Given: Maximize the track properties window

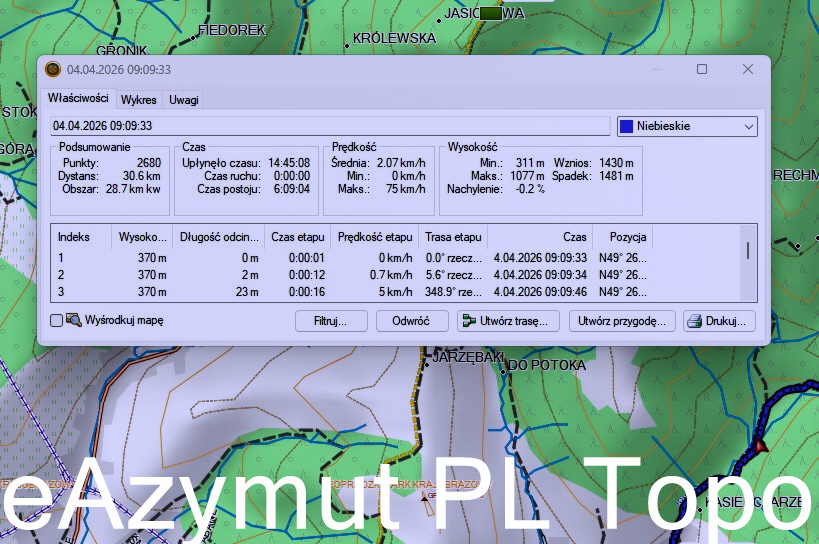Looking at the screenshot, I should [x=702, y=69].
